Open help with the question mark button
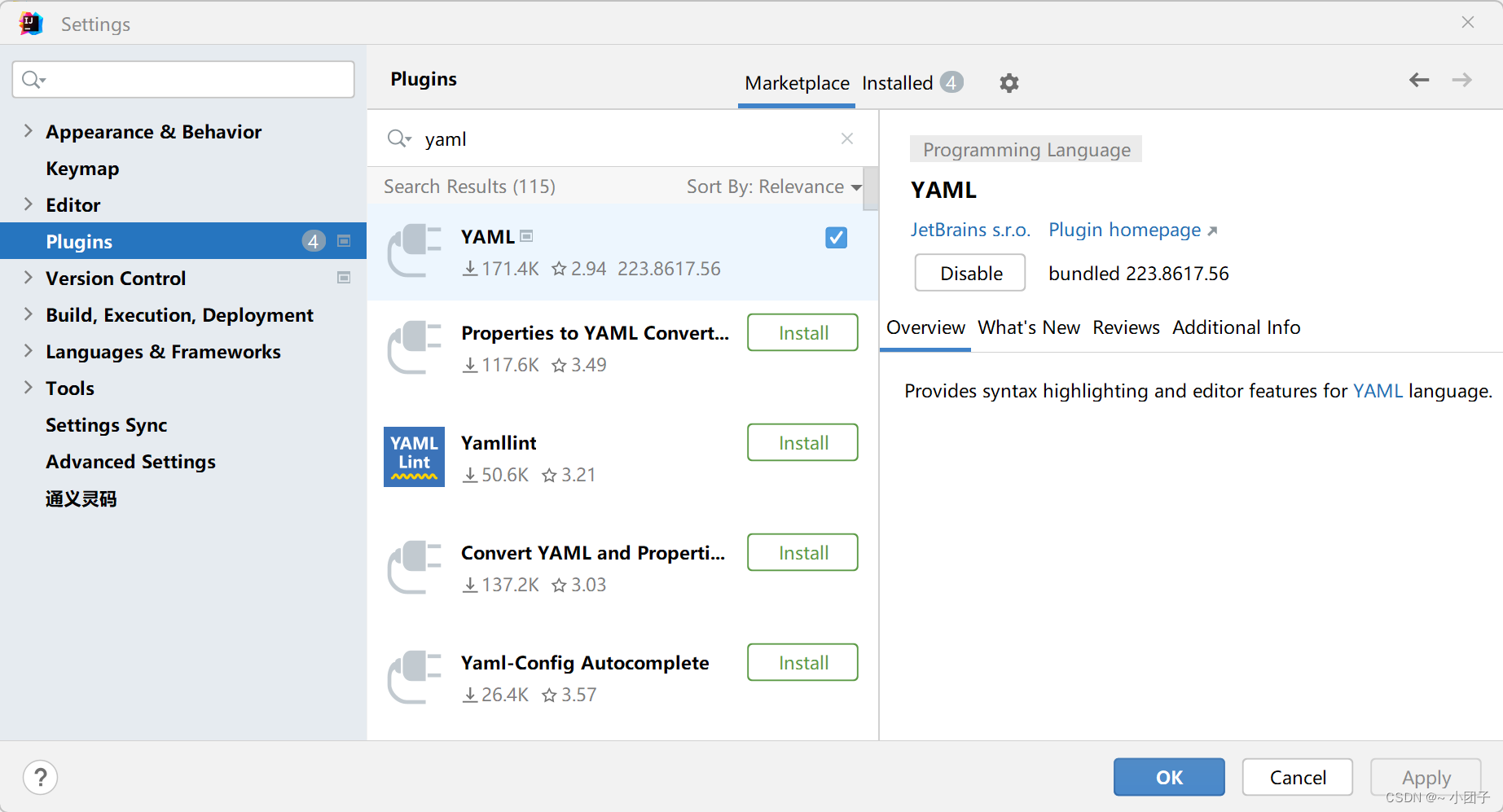1503x812 pixels. click(41, 777)
